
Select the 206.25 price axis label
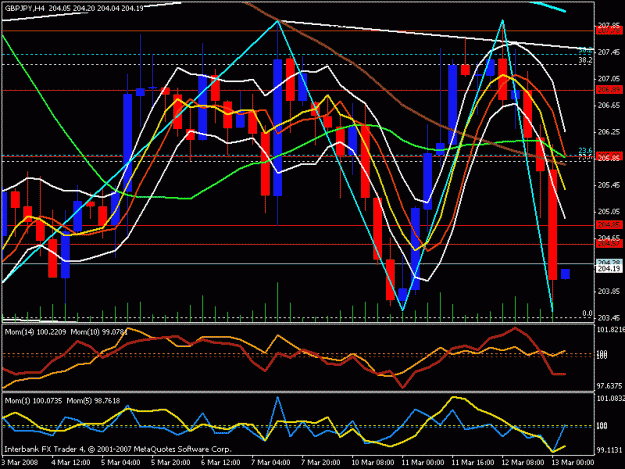pos(608,132)
